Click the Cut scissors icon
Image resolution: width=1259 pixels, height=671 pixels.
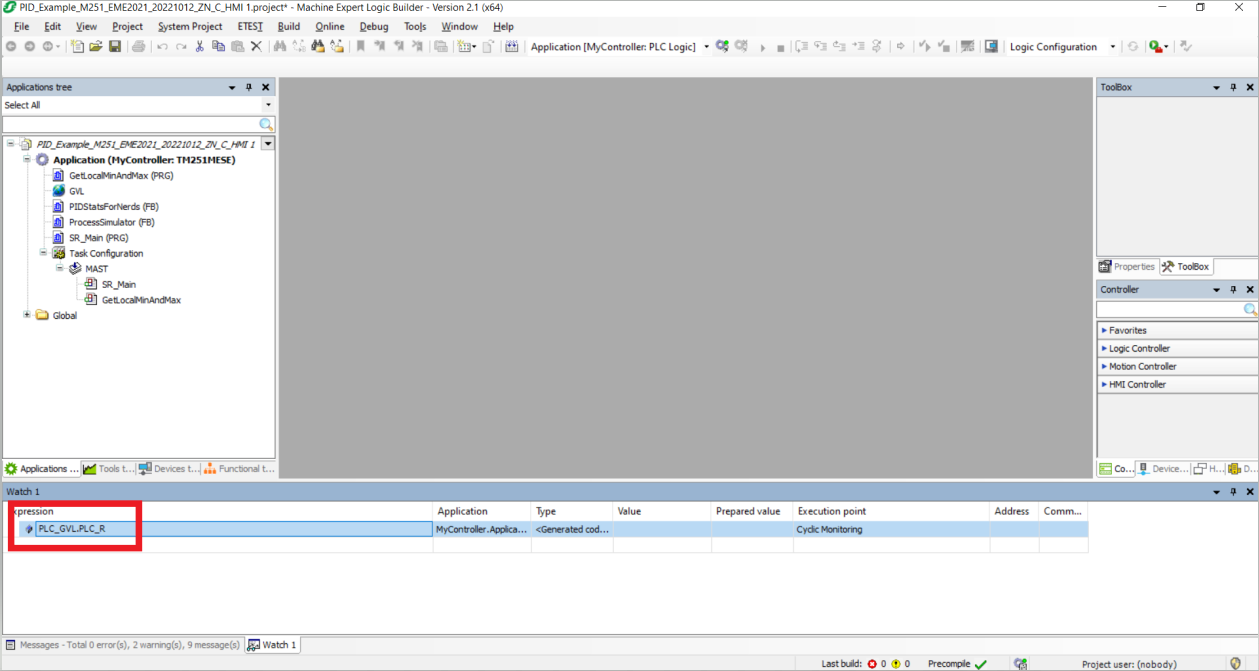[x=200, y=47]
